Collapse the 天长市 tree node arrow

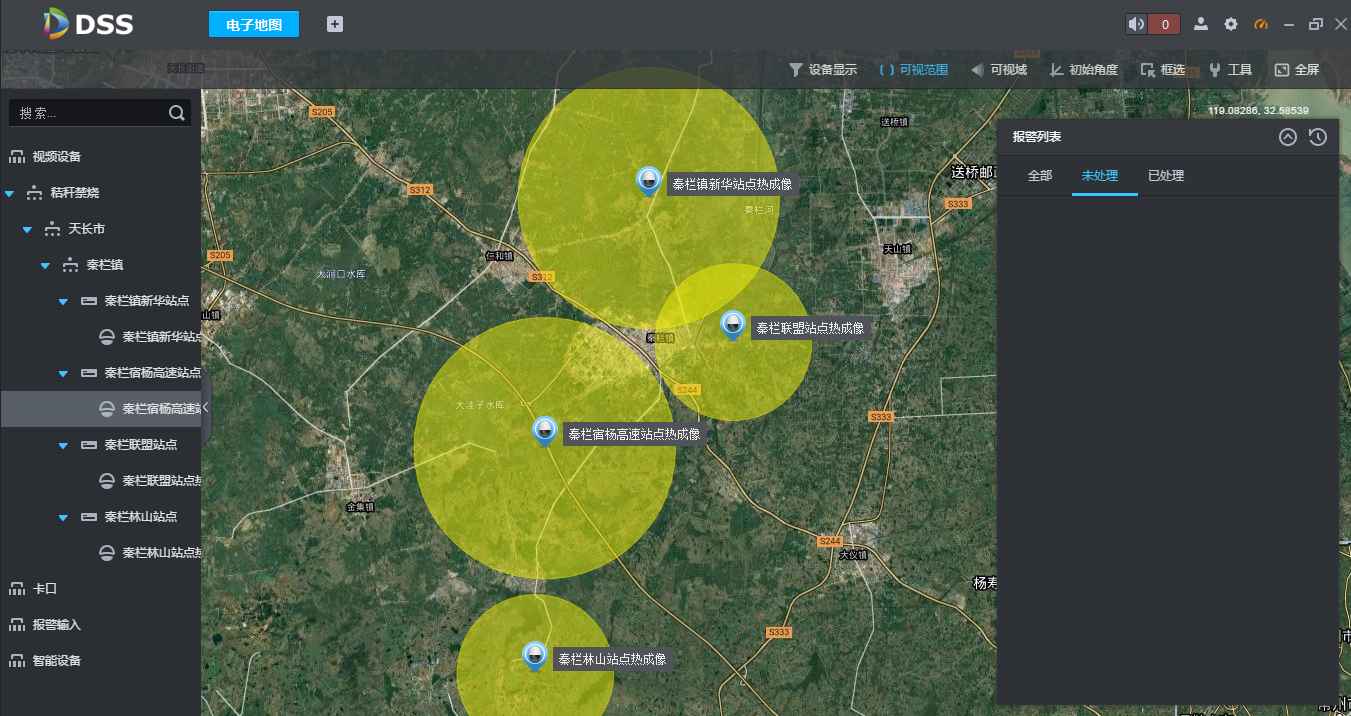(x=27, y=229)
